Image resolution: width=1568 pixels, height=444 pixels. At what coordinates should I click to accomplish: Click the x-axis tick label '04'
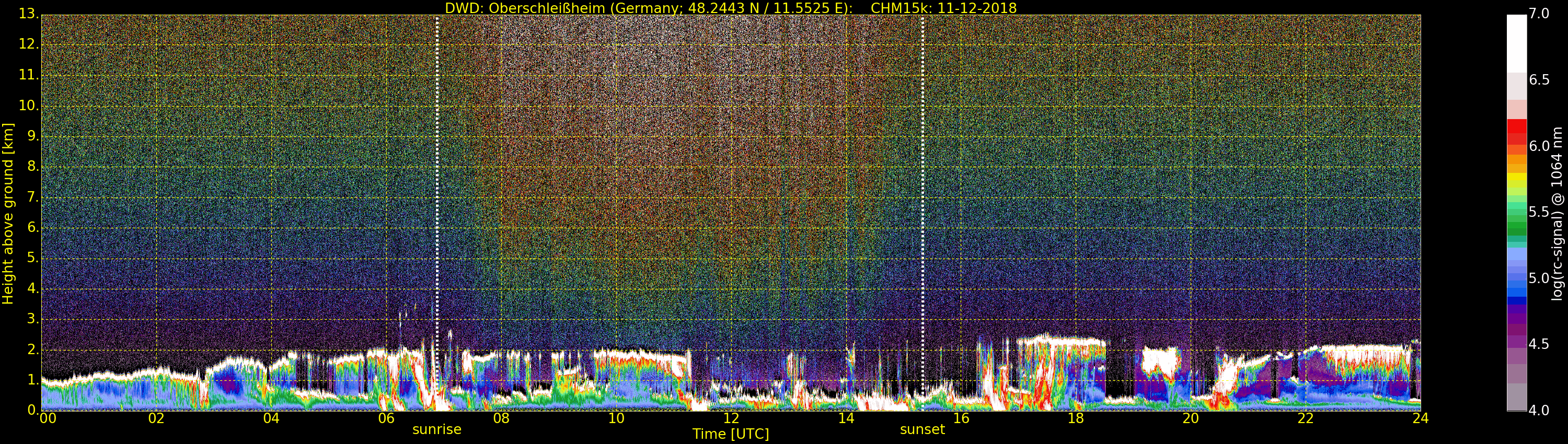coord(271,418)
